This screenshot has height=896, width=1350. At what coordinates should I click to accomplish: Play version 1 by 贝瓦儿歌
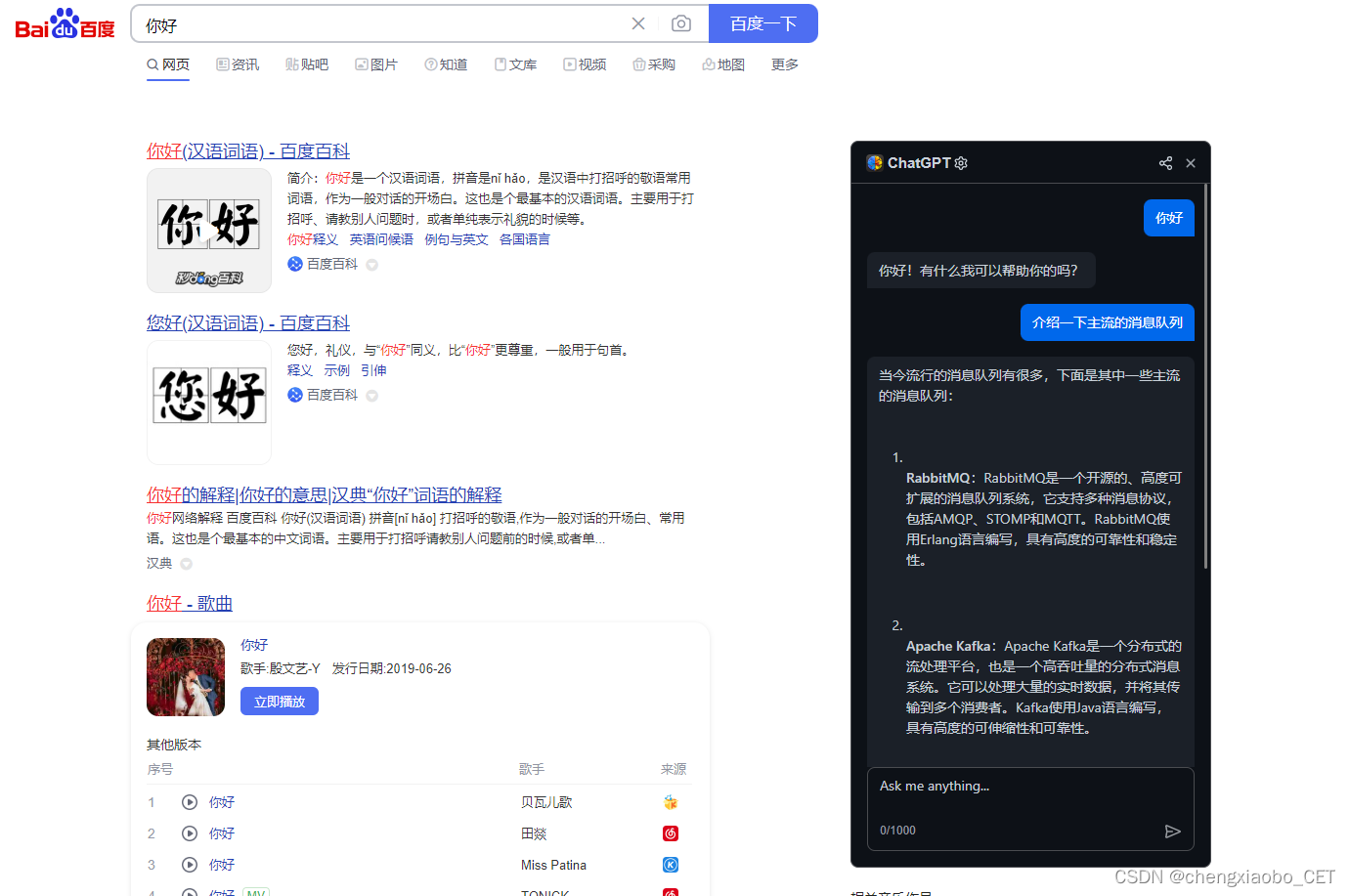[190, 802]
